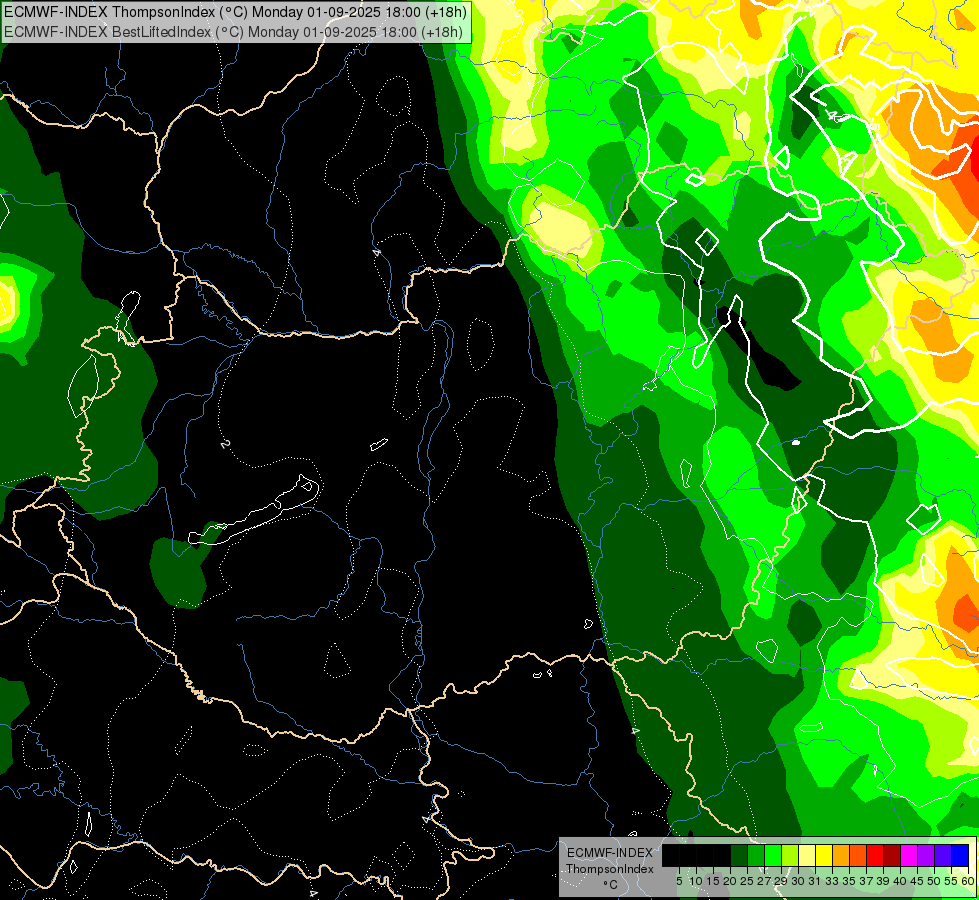
Task: Click the legend tick label 29
Action: [782, 881]
